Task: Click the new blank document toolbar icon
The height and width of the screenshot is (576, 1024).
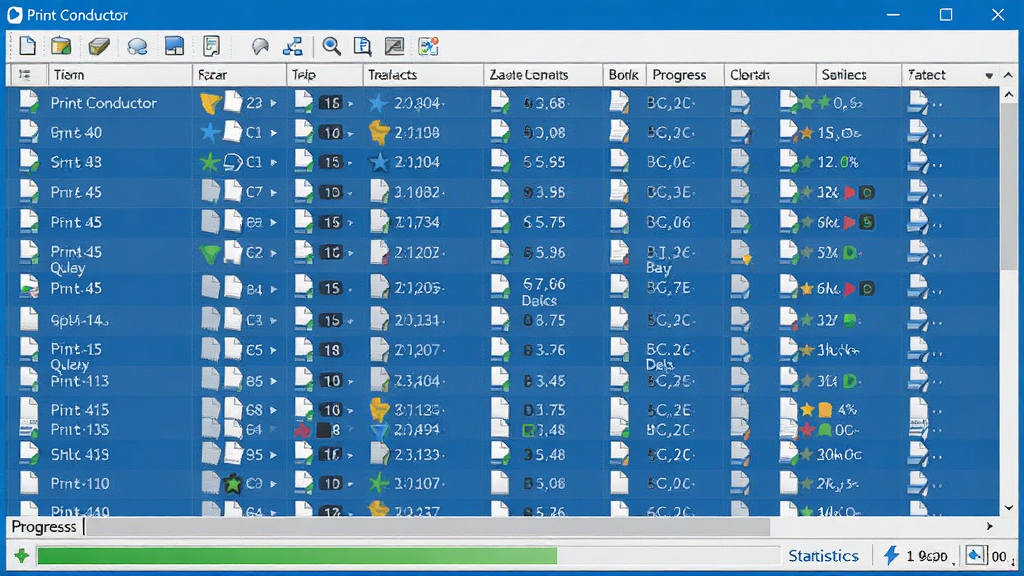Action: (27, 46)
